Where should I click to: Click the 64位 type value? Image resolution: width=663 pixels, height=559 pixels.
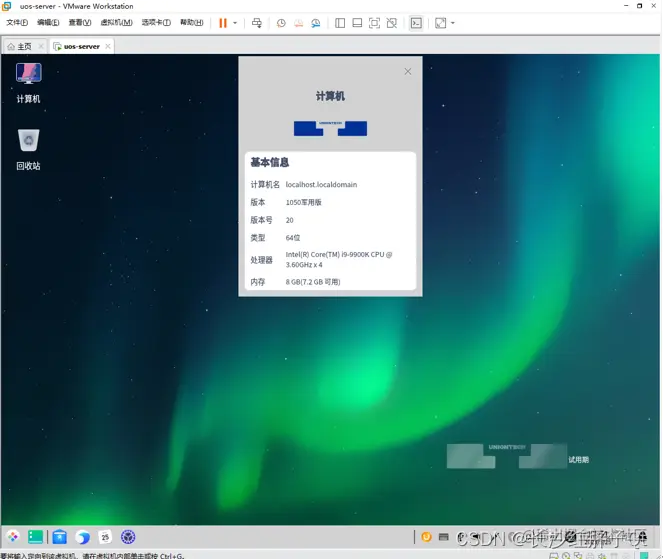click(293, 238)
